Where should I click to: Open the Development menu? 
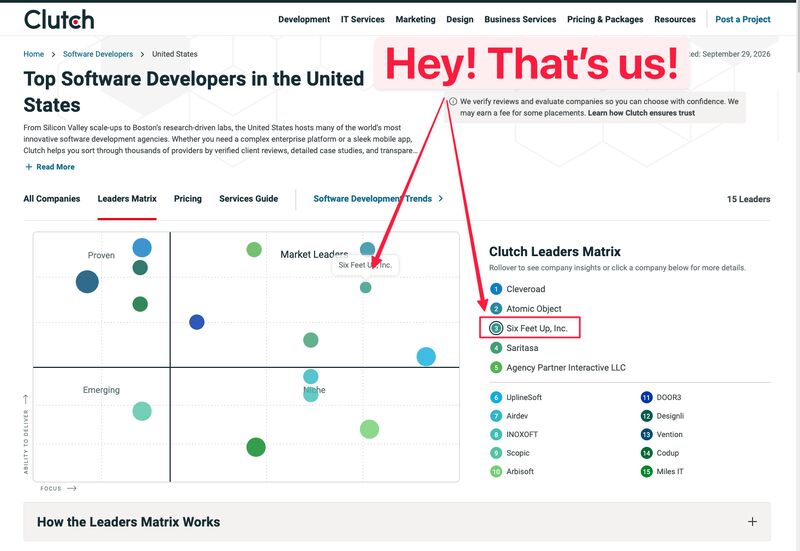[304, 19]
